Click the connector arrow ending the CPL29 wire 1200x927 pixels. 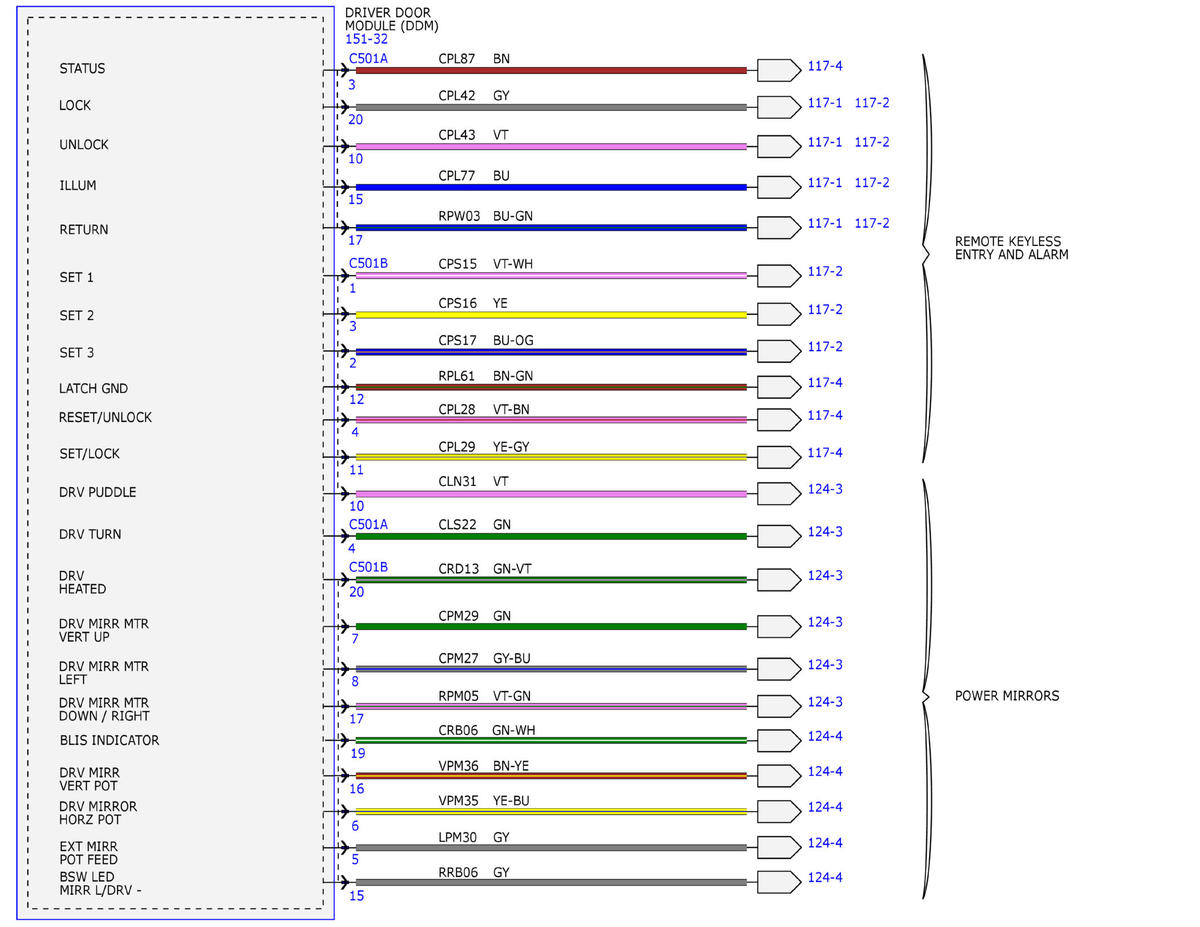[778, 457]
